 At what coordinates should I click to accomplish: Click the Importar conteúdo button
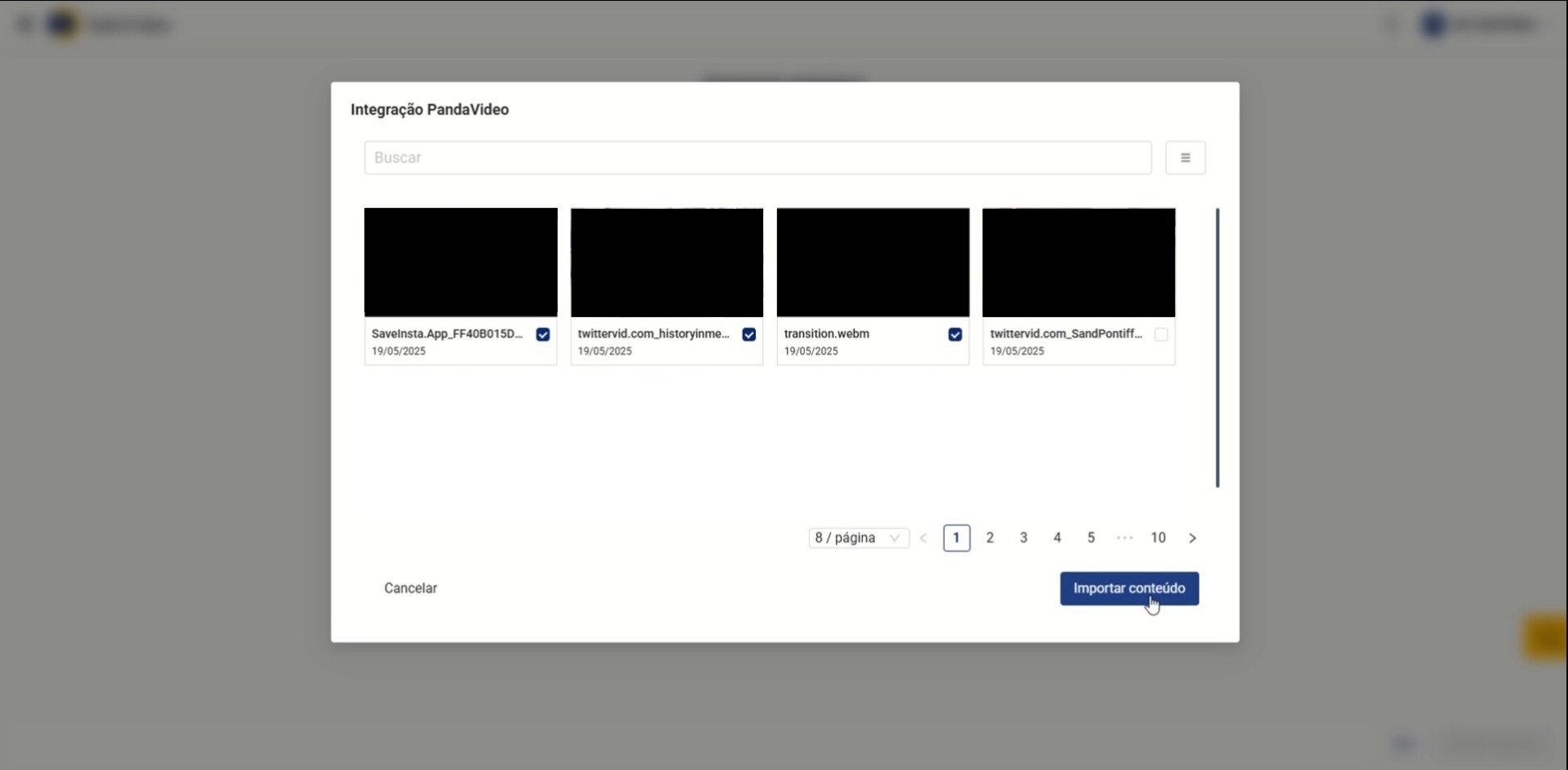(x=1129, y=589)
